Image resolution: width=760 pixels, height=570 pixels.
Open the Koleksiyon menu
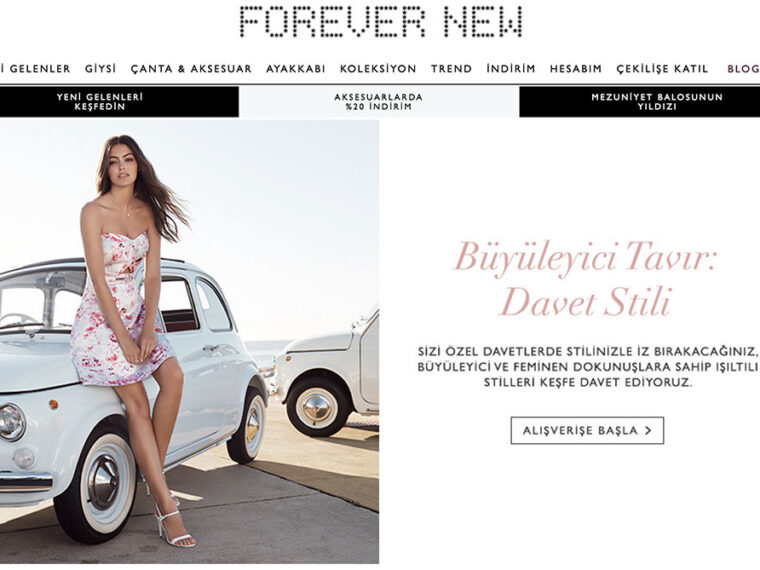tap(378, 68)
